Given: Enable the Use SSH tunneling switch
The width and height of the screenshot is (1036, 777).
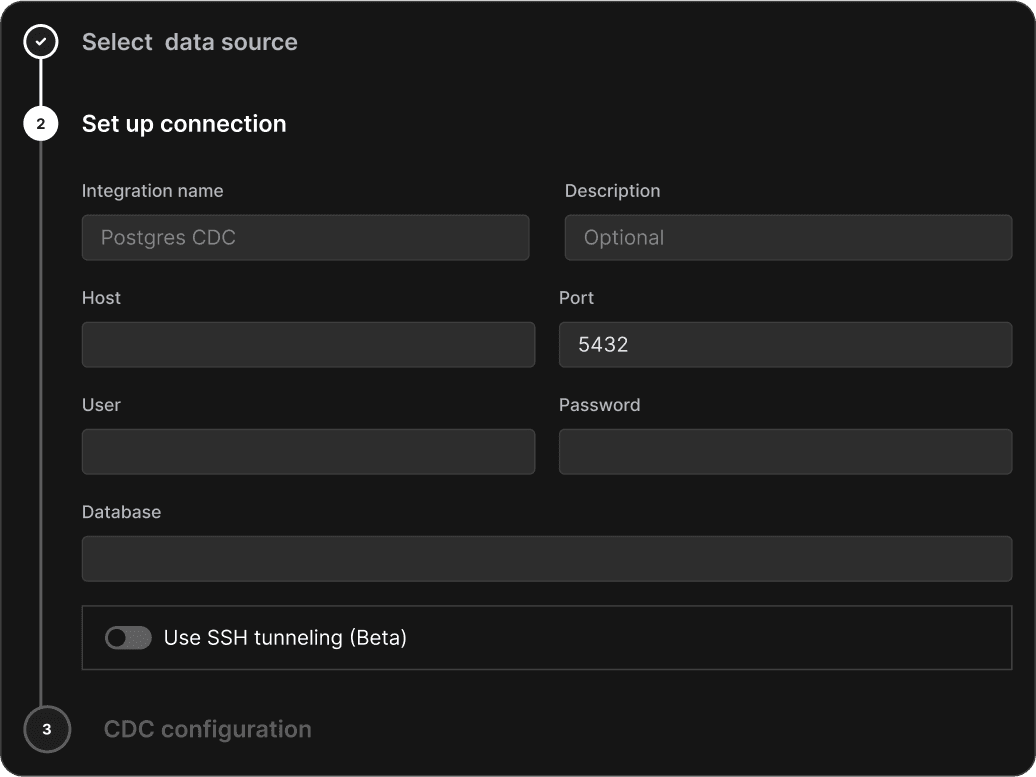Looking at the screenshot, I should point(128,638).
